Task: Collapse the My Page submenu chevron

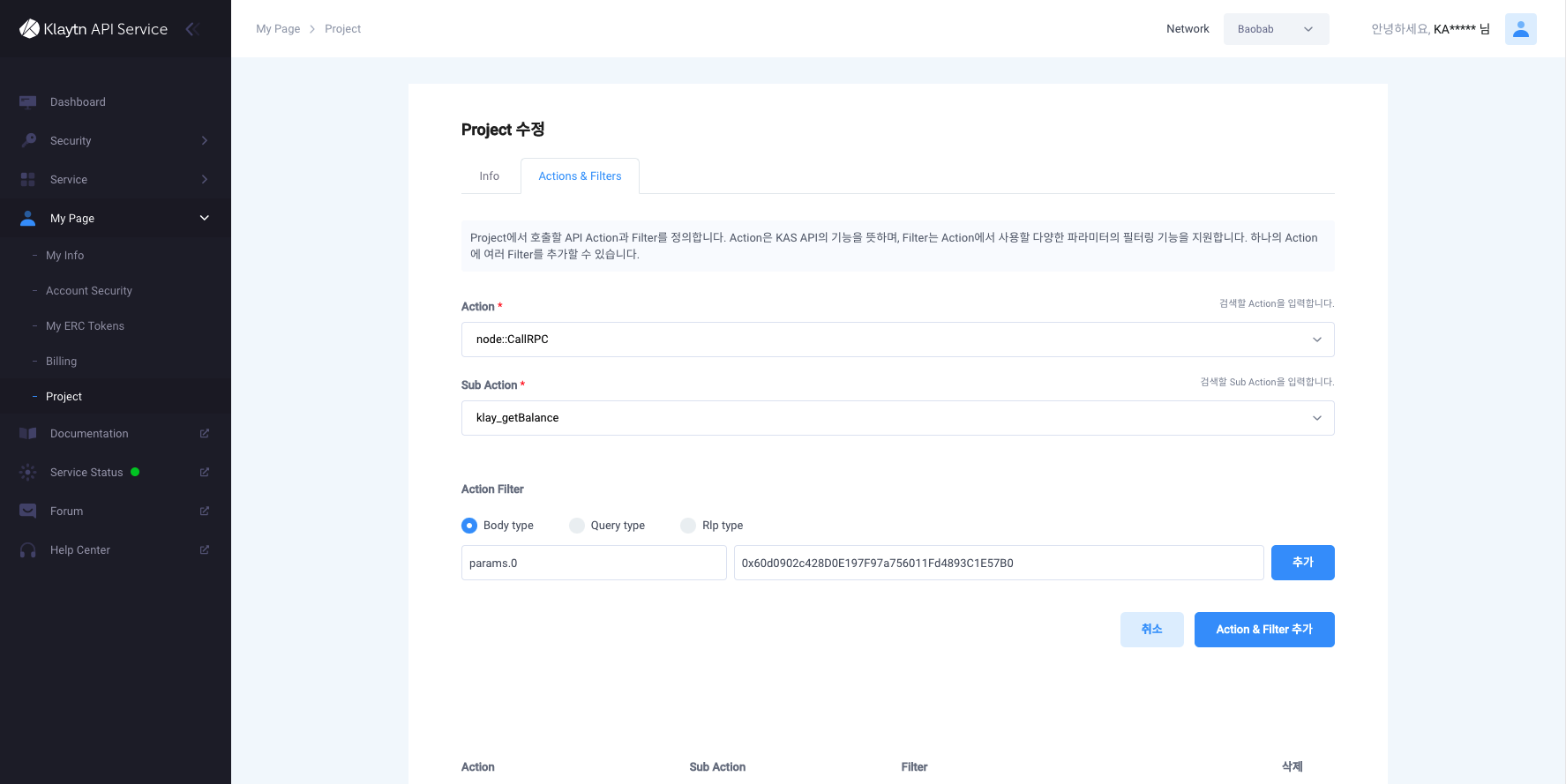Action: pos(205,219)
